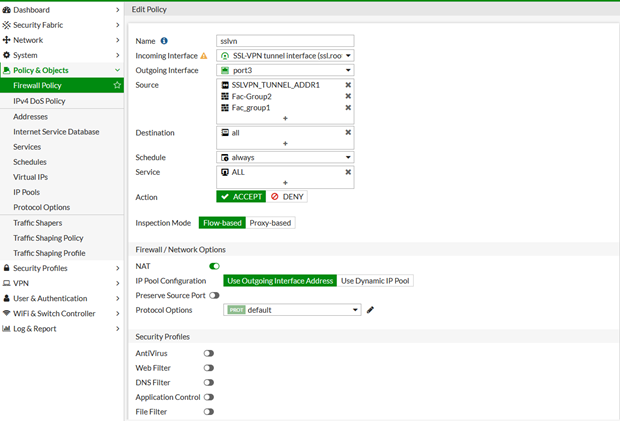620x421 pixels.
Task: Click the plus to add a Source
Action: (x=285, y=119)
